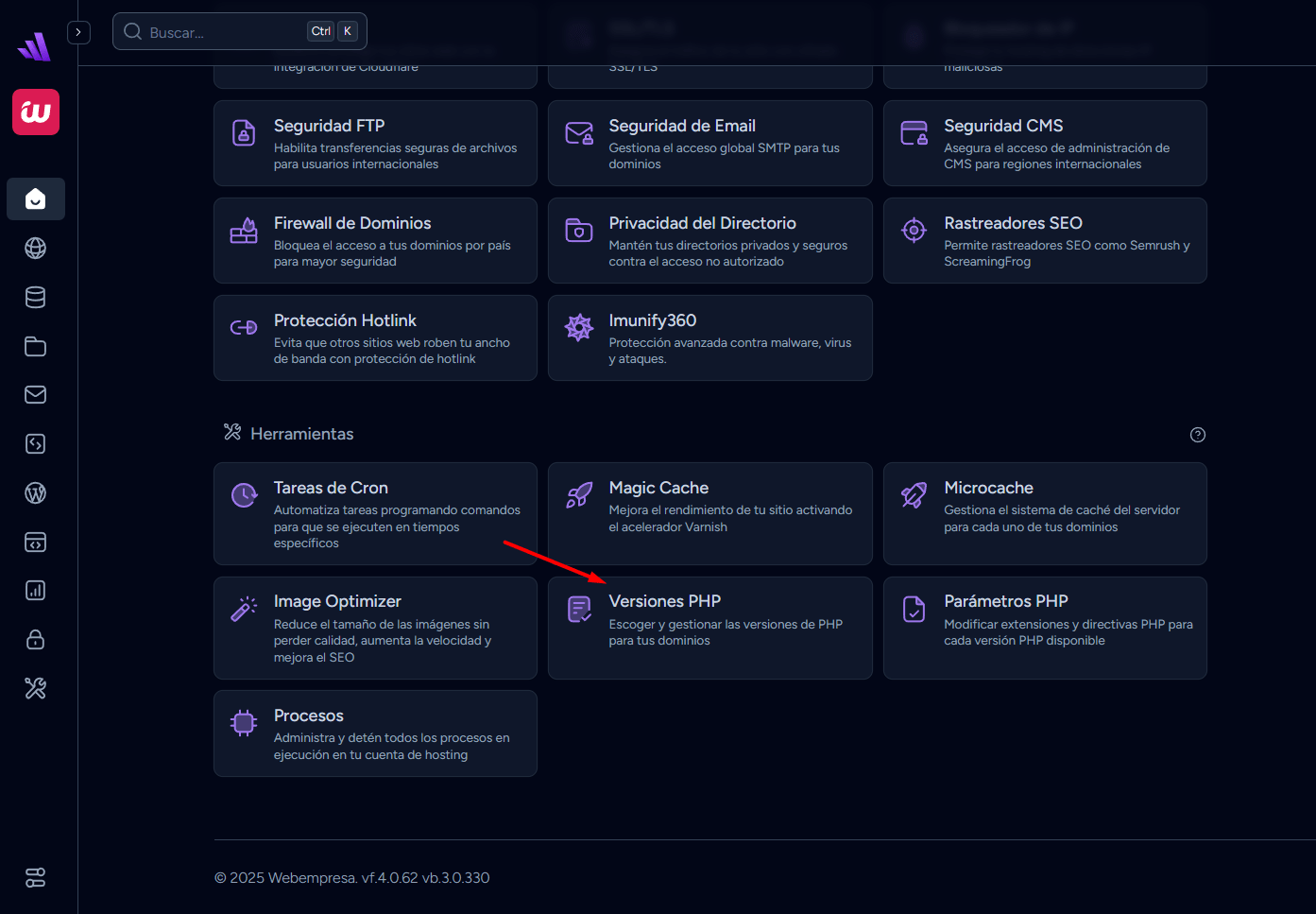Viewport: 1316px width, 914px height.
Task: Click the Magic Cache rocket icon
Action: click(579, 495)
